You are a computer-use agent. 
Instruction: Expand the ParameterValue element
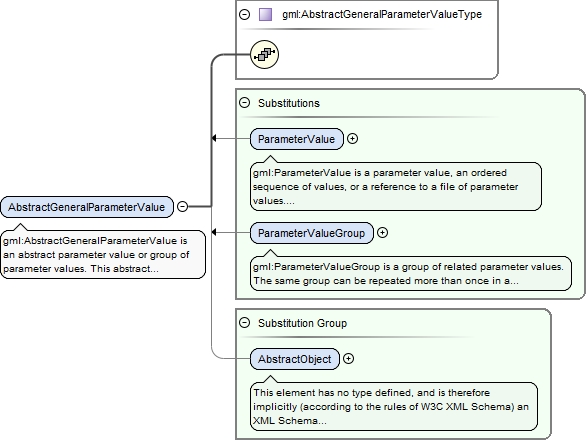pos(352,139)
